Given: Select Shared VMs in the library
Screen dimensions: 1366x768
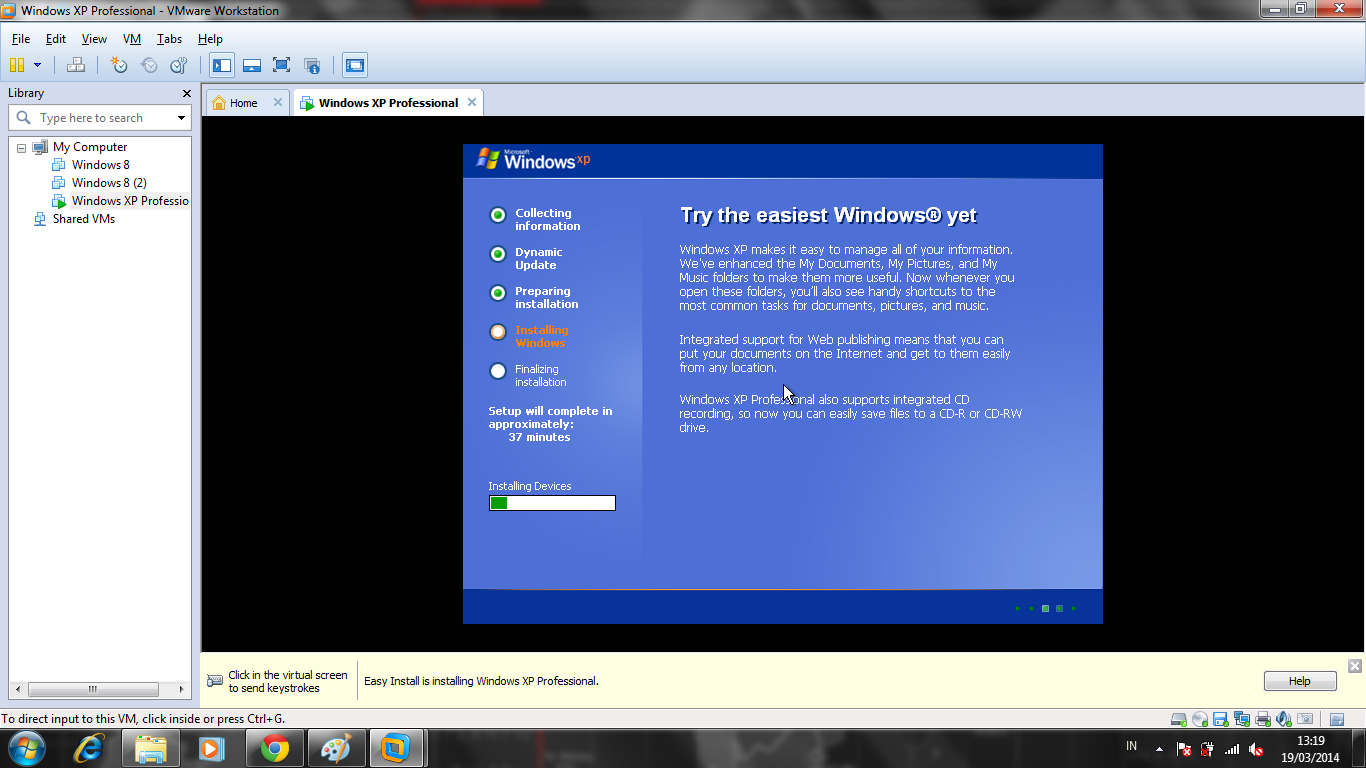Looking at the screenshot, I should pyautogui.click(x=83, y=219).
